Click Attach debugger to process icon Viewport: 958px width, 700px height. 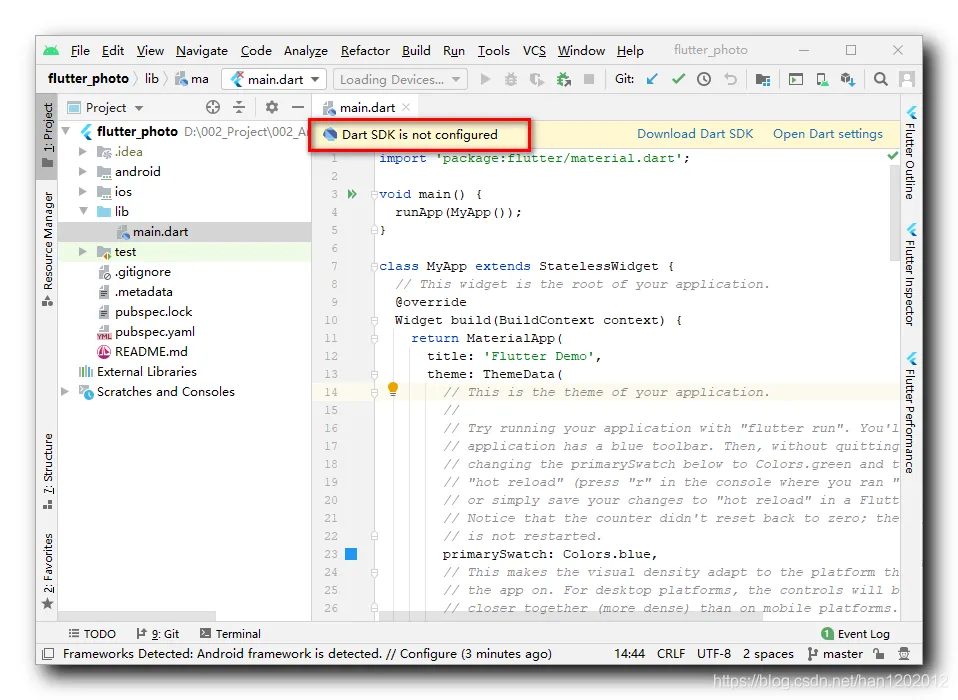click(x=563, y=79)
